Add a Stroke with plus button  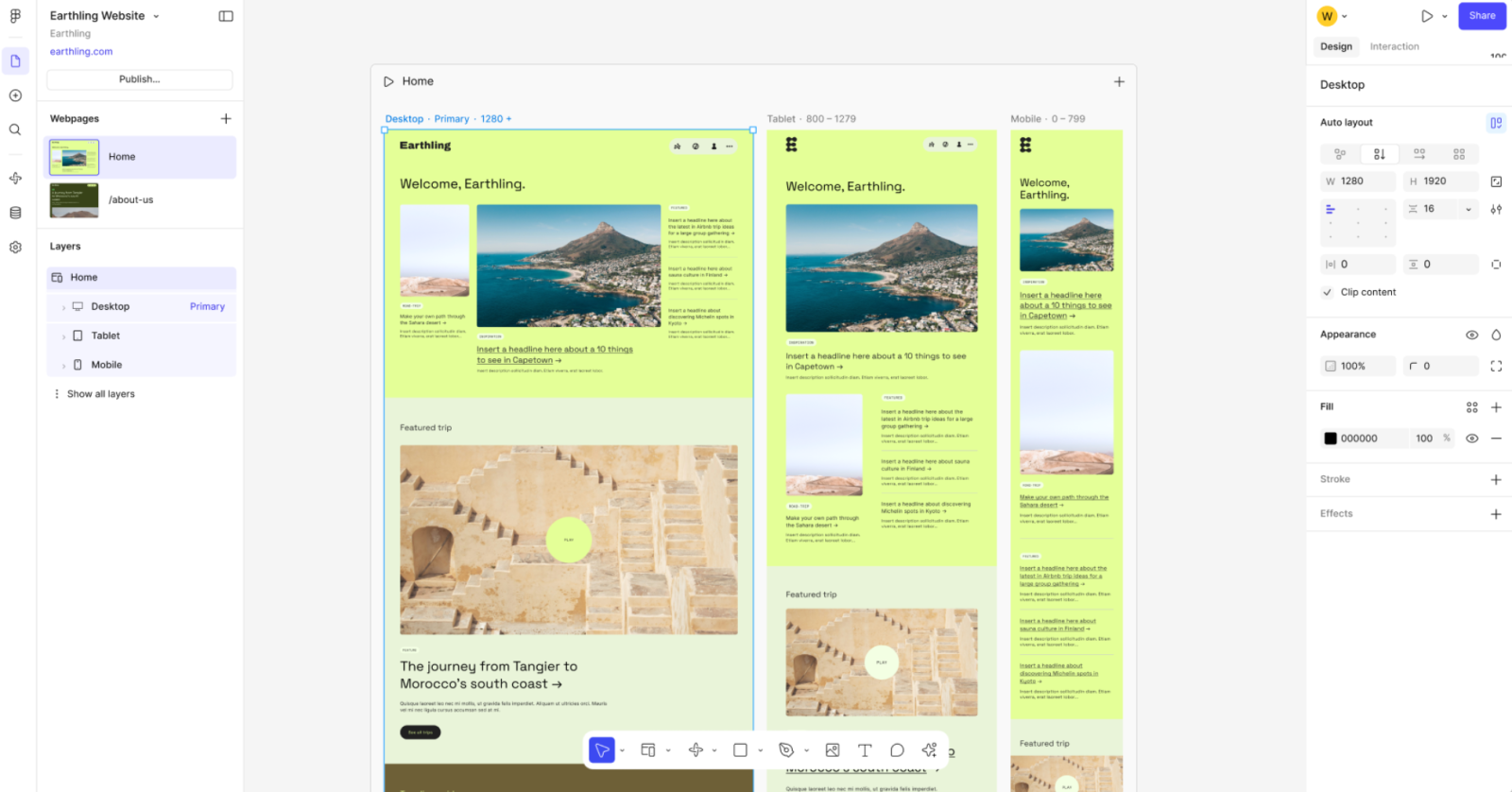[x=1496, y=480]
